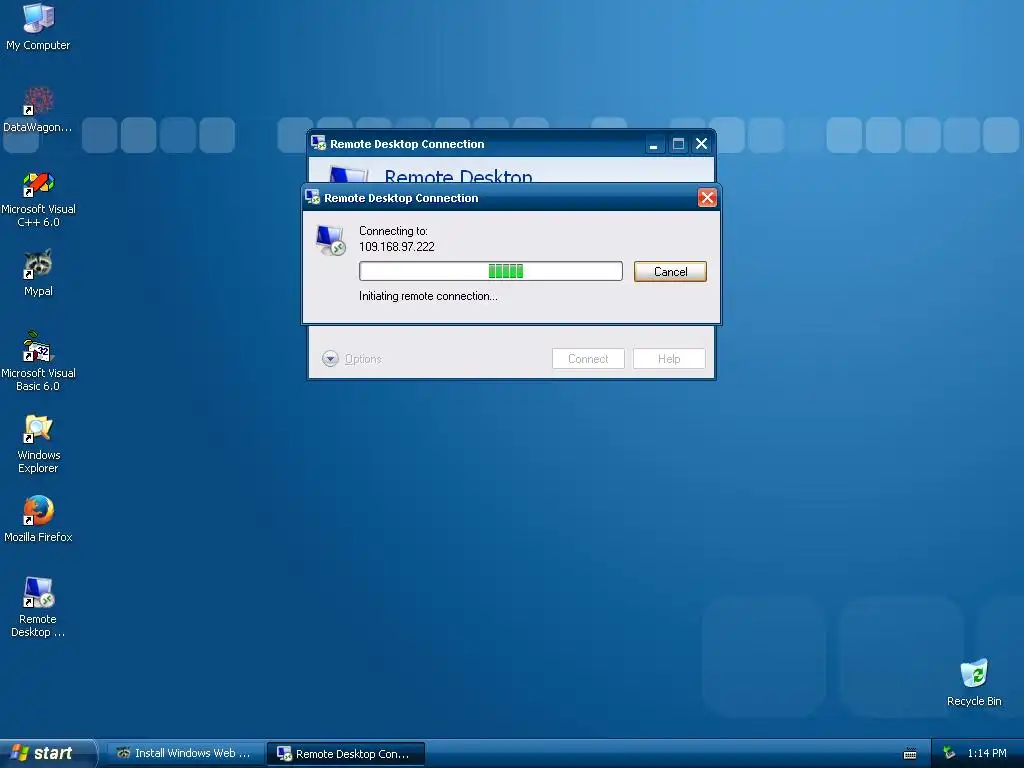This screenshot has width=1024, height=768.
Task: Open the on-screen keyboard tray icon
Action: [910, 754]
